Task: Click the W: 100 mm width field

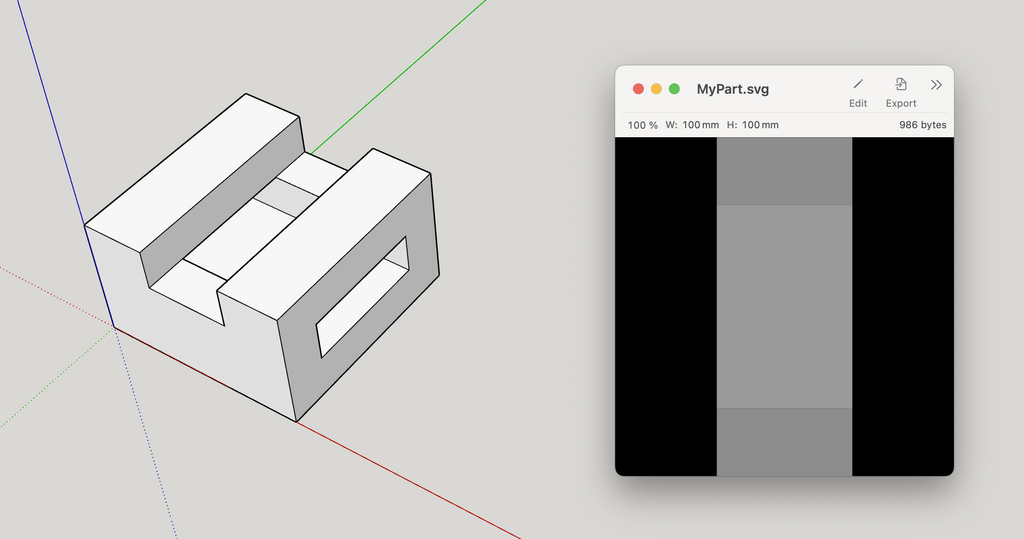Action: (x=692, y=125)
